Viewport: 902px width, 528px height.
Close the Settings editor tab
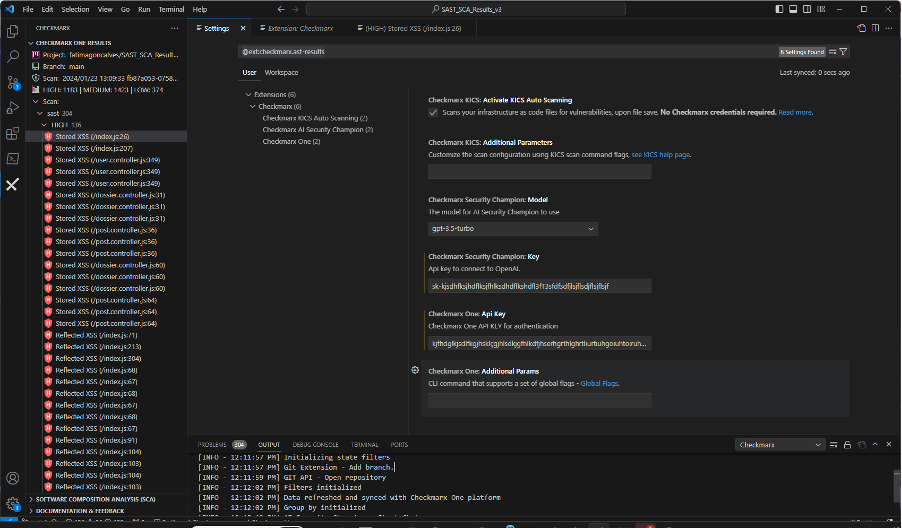coord(243,28)
